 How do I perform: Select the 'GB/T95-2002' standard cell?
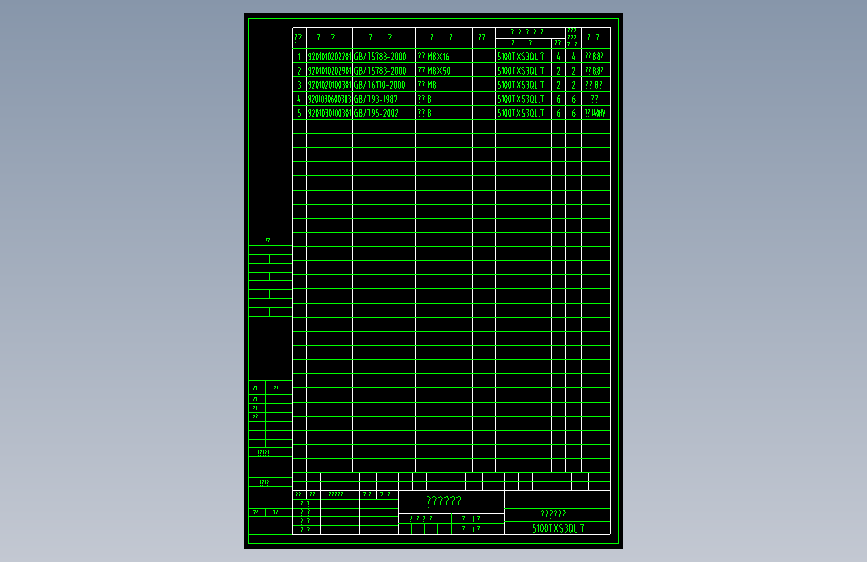point(384,113)
